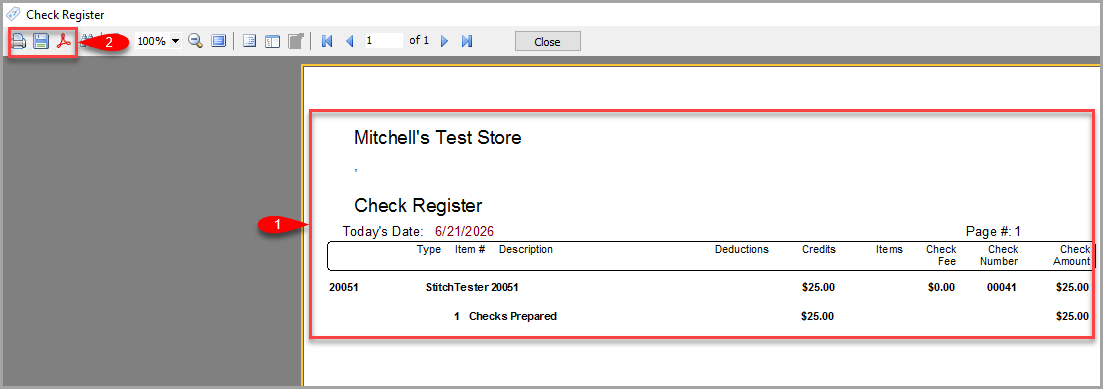Click the Item # column header

coord(470,249)
